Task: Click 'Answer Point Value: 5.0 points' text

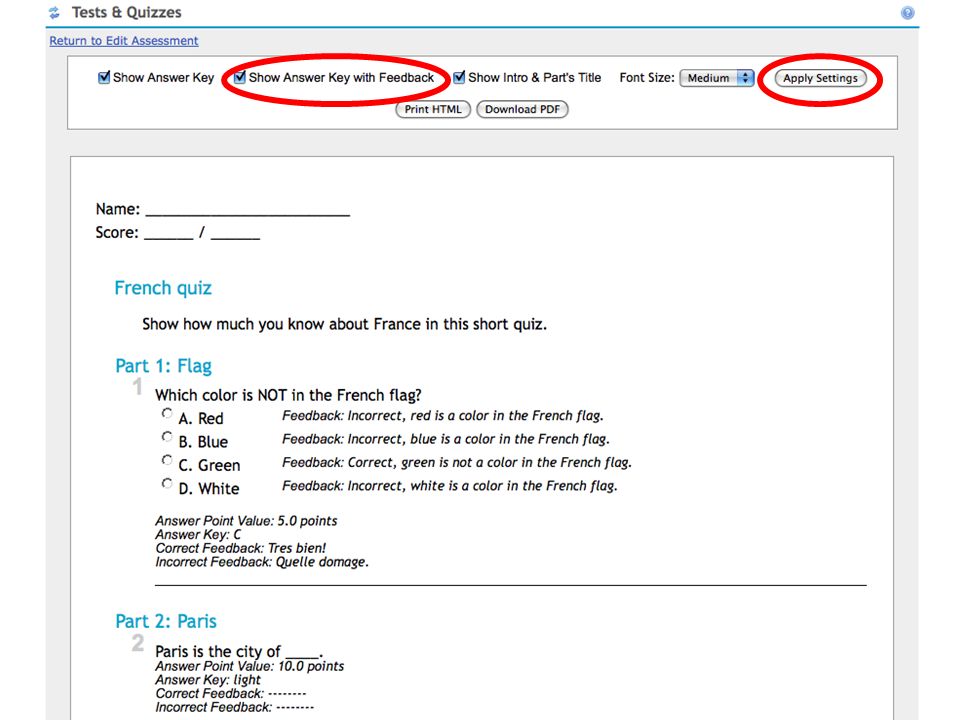Action: (246, 520)
